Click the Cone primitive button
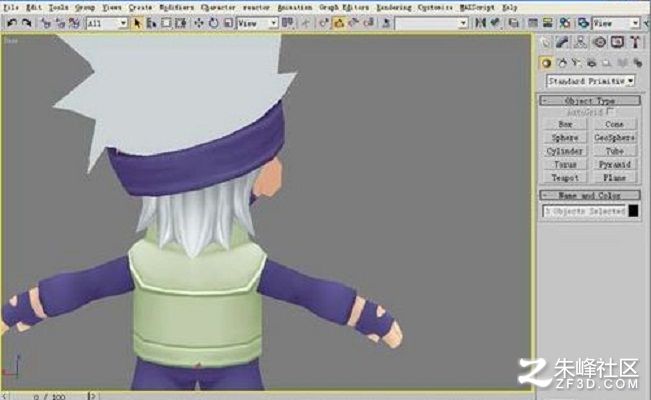This screenshot has height=400, width=651. (x=614, y=124)
